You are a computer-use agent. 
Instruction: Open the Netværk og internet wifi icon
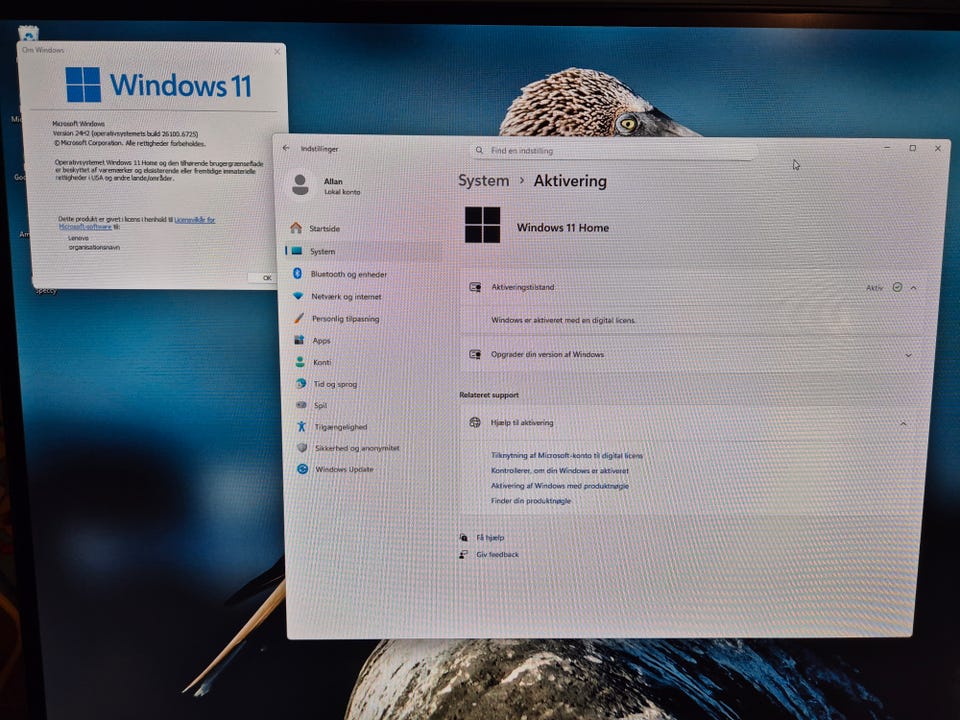298,296
